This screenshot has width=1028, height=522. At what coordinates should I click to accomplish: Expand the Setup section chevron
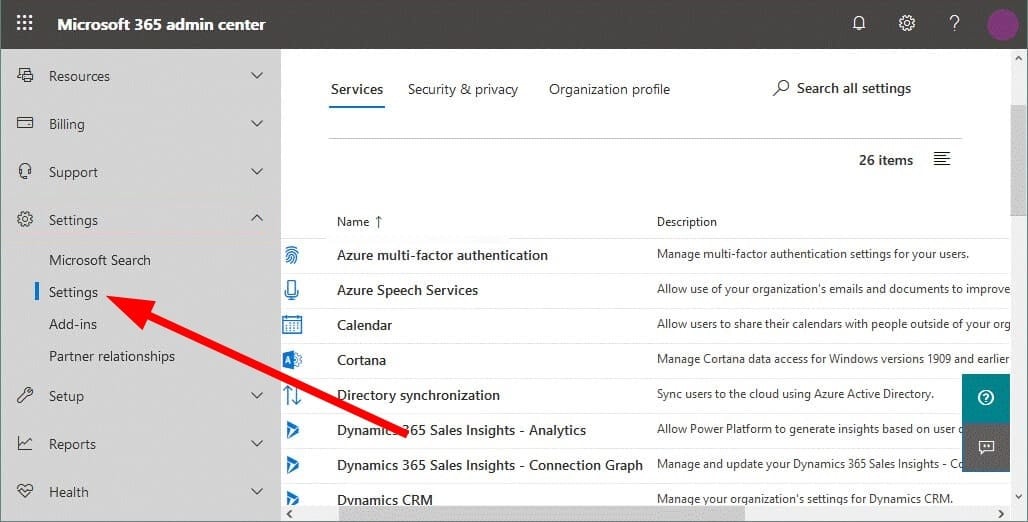pyautogui.click(x=257, y=395)
